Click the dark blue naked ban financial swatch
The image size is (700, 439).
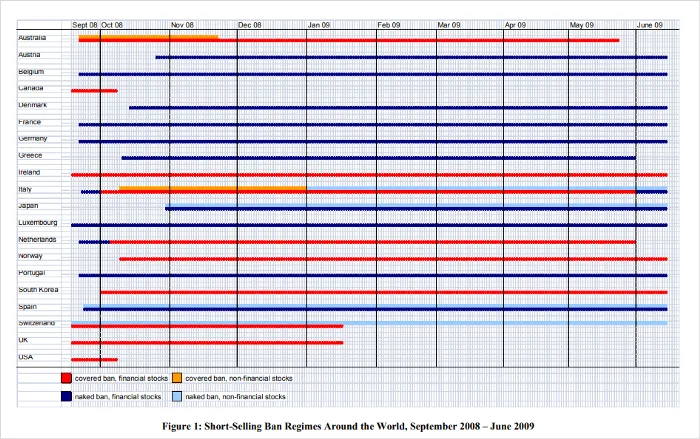click(x=67, y=396)
